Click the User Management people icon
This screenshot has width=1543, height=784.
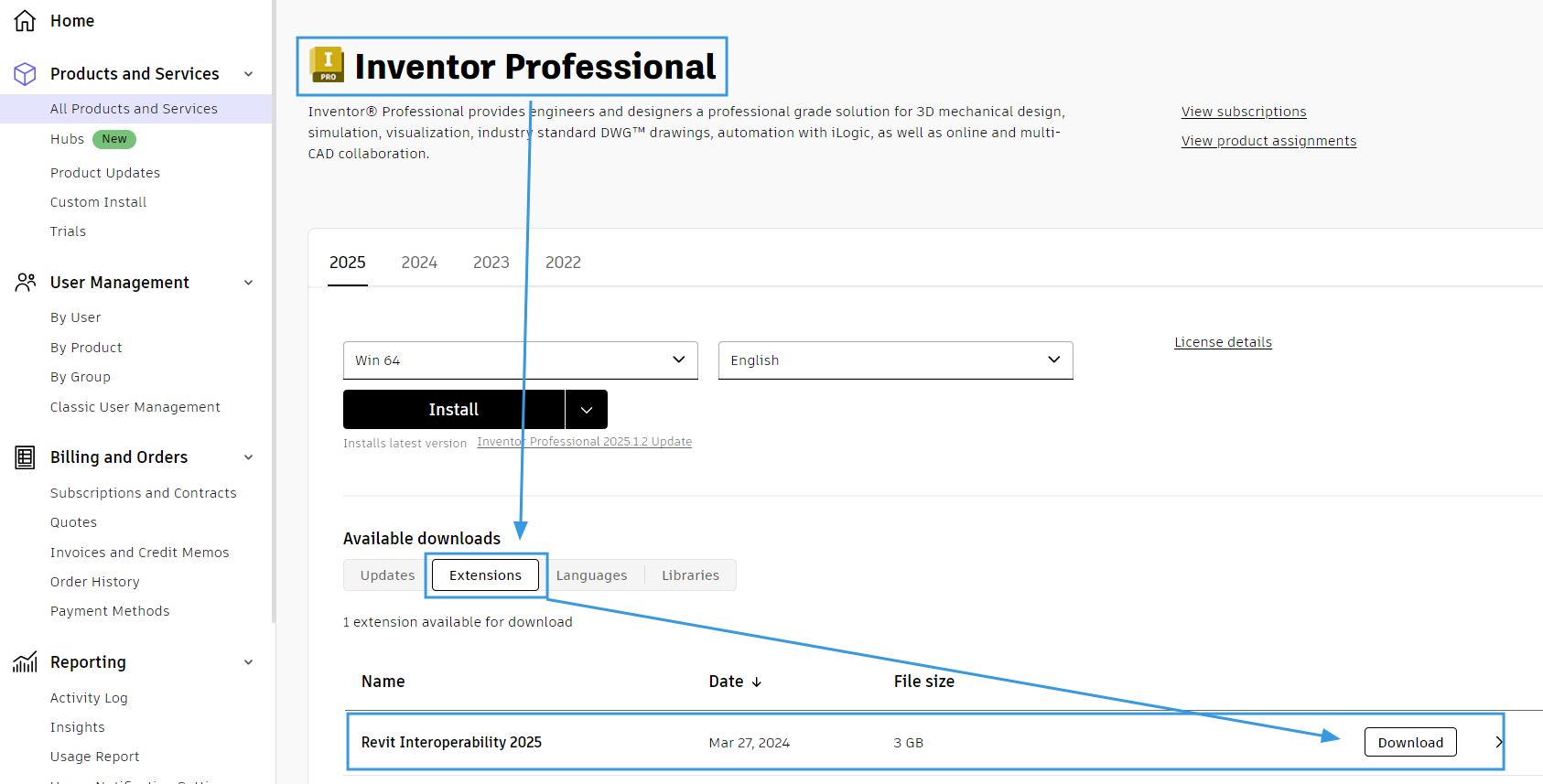point(25,283)
